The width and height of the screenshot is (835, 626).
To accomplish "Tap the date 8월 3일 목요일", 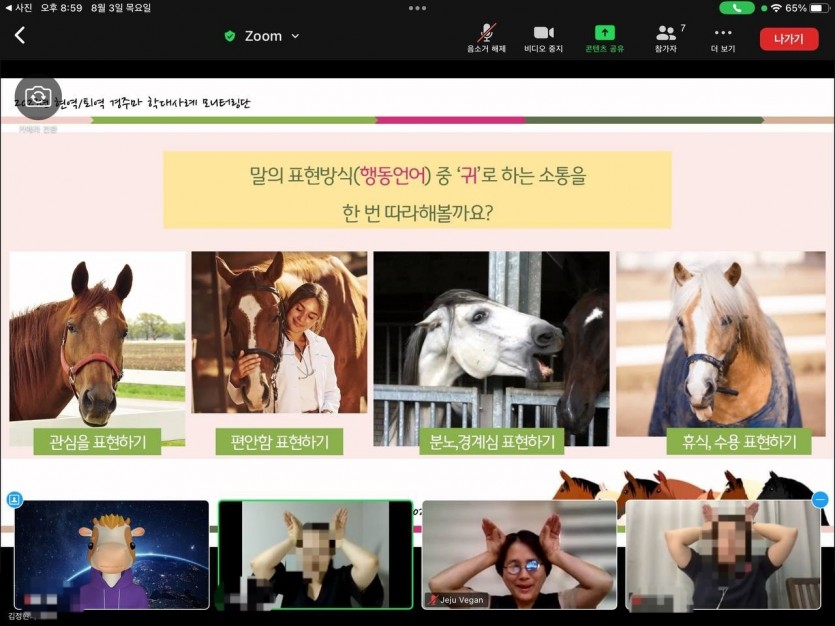I will (120, 7).
